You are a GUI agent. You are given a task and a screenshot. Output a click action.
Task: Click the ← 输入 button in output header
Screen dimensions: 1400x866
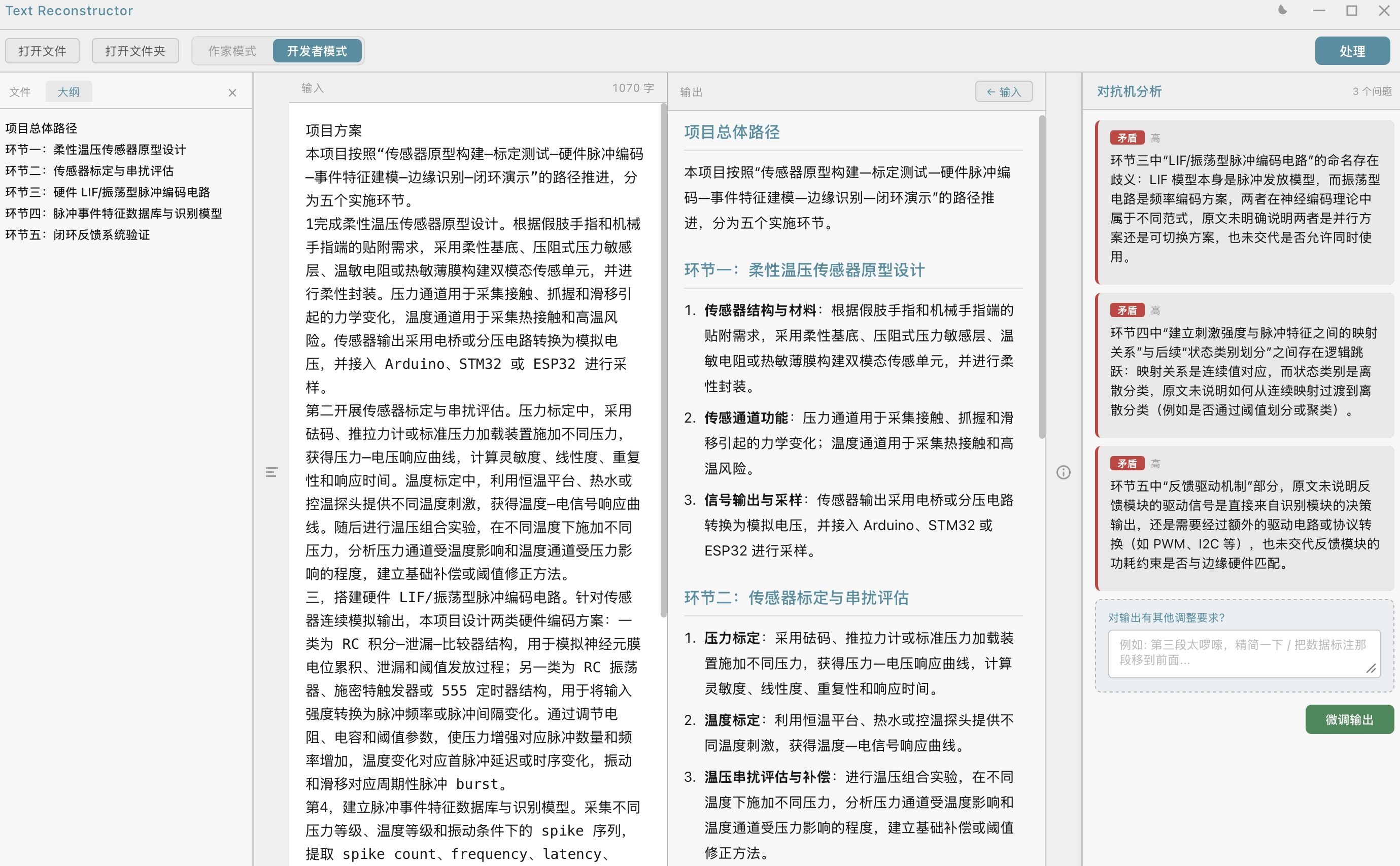point(1004,92)
